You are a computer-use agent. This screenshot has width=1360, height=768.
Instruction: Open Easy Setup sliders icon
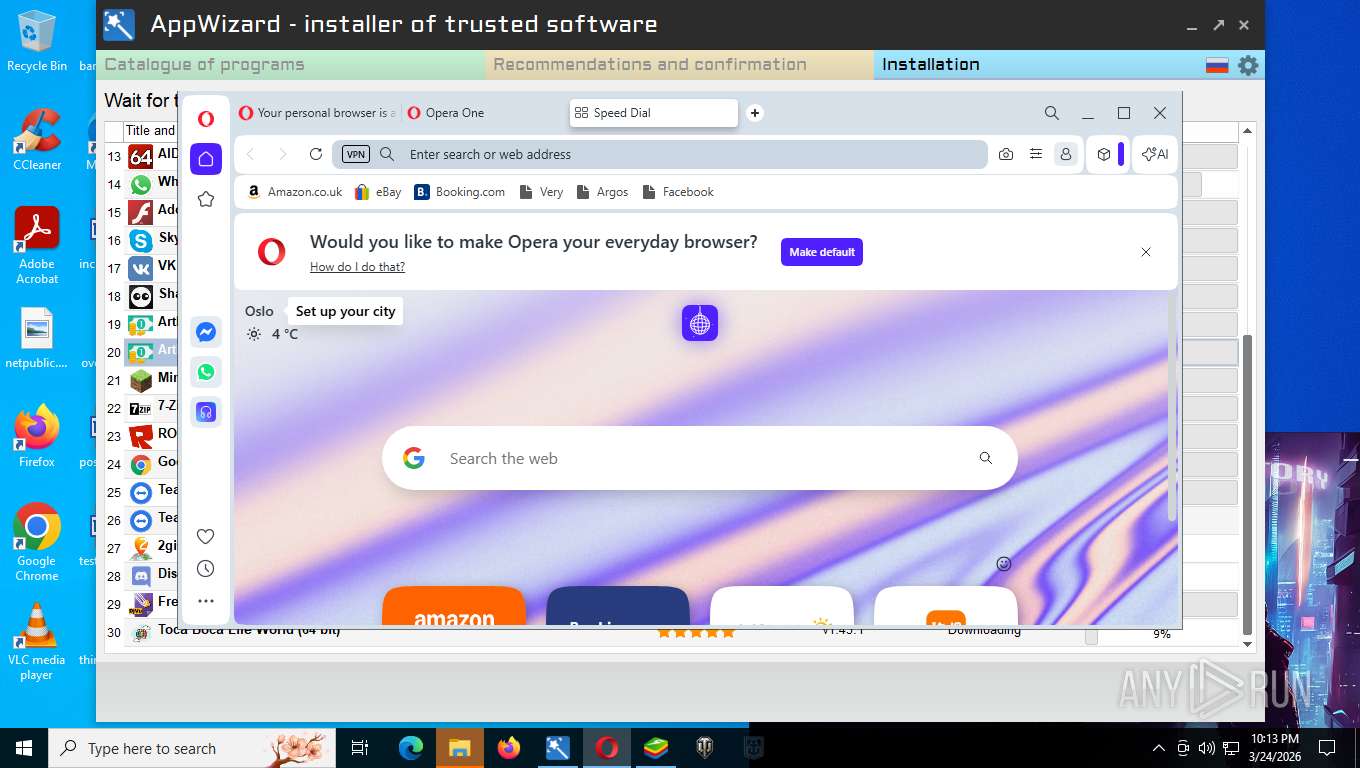point(1036,154)
